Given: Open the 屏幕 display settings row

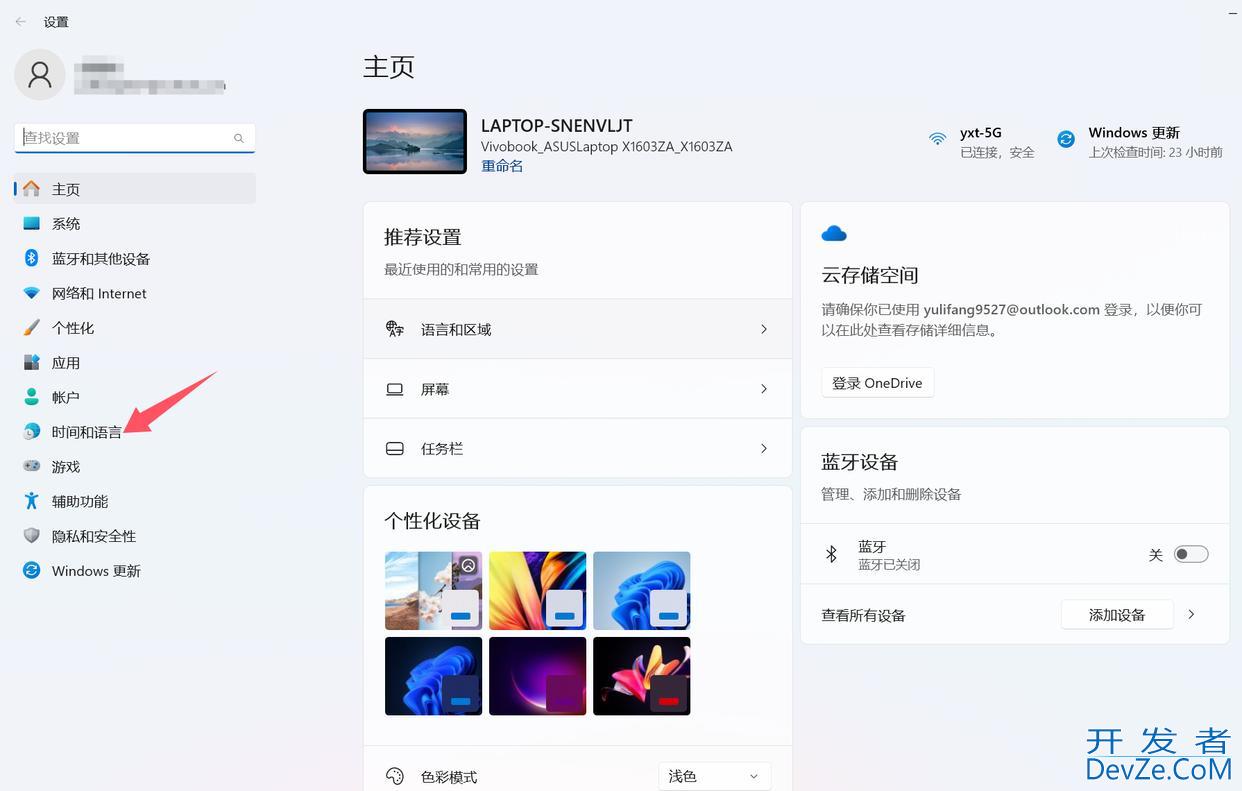Looking at the screenshot, I should pos(577,389).
